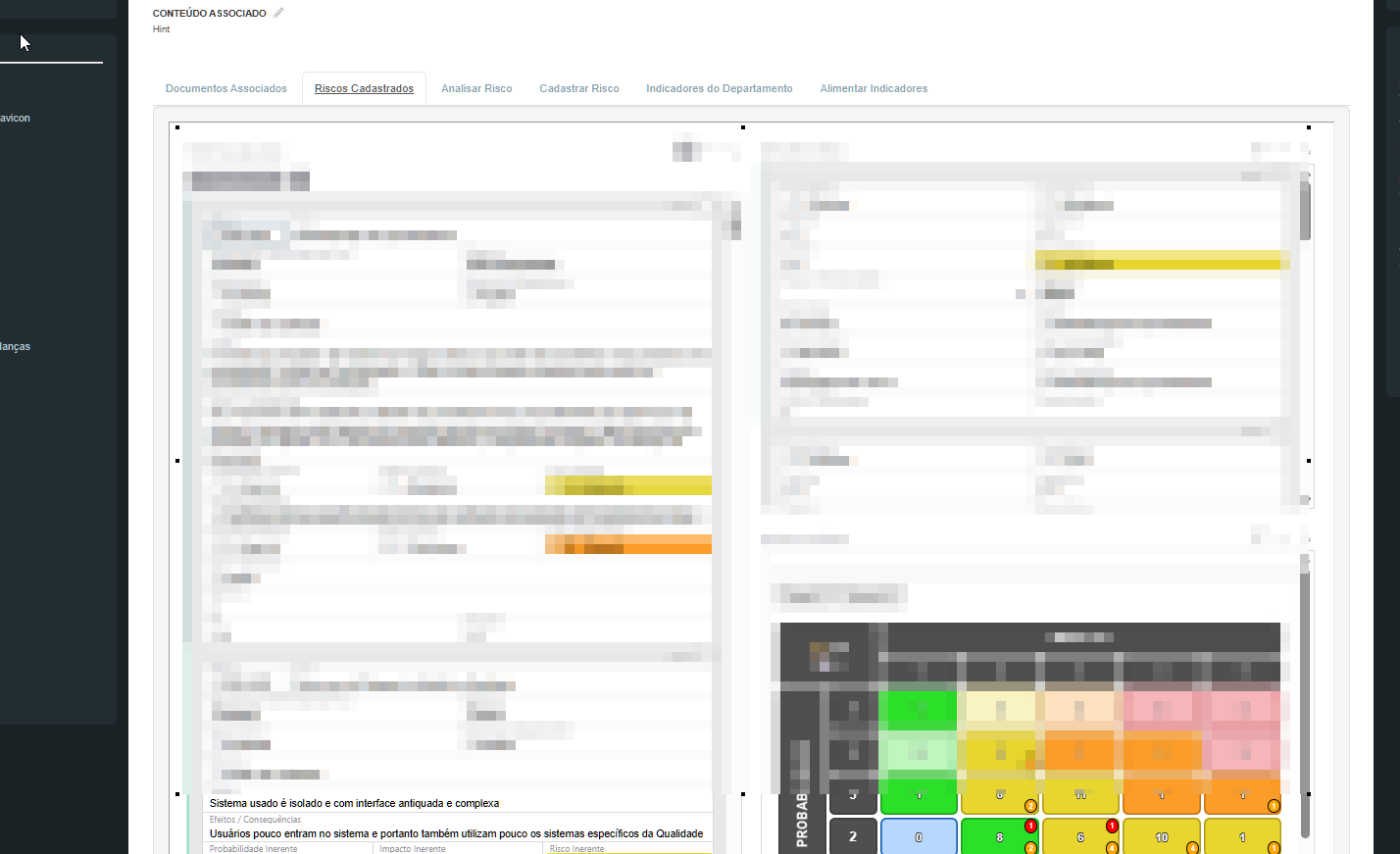Viewport: 1400px width, 854px height.
Task: Open the Documentos Associados tab
Action: (225, 88)
